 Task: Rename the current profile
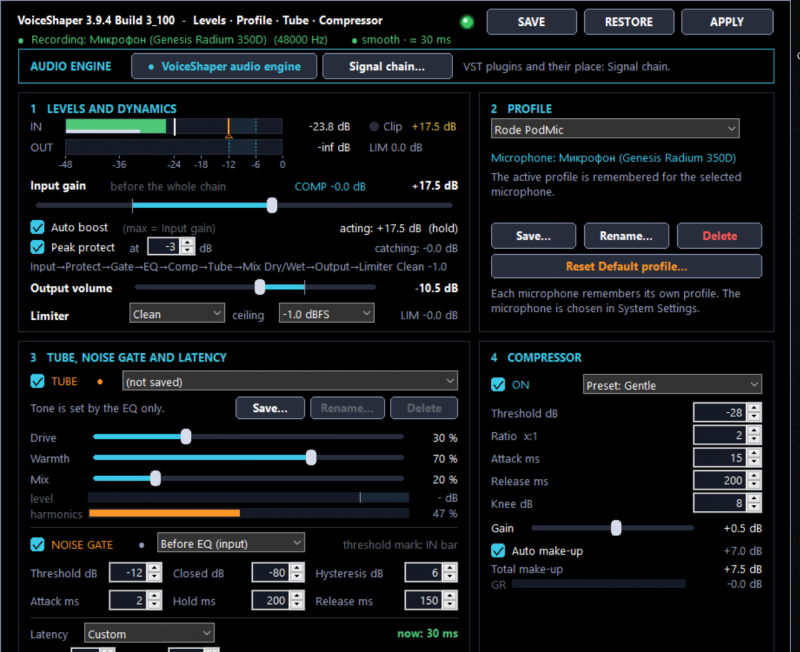[626, 236]
